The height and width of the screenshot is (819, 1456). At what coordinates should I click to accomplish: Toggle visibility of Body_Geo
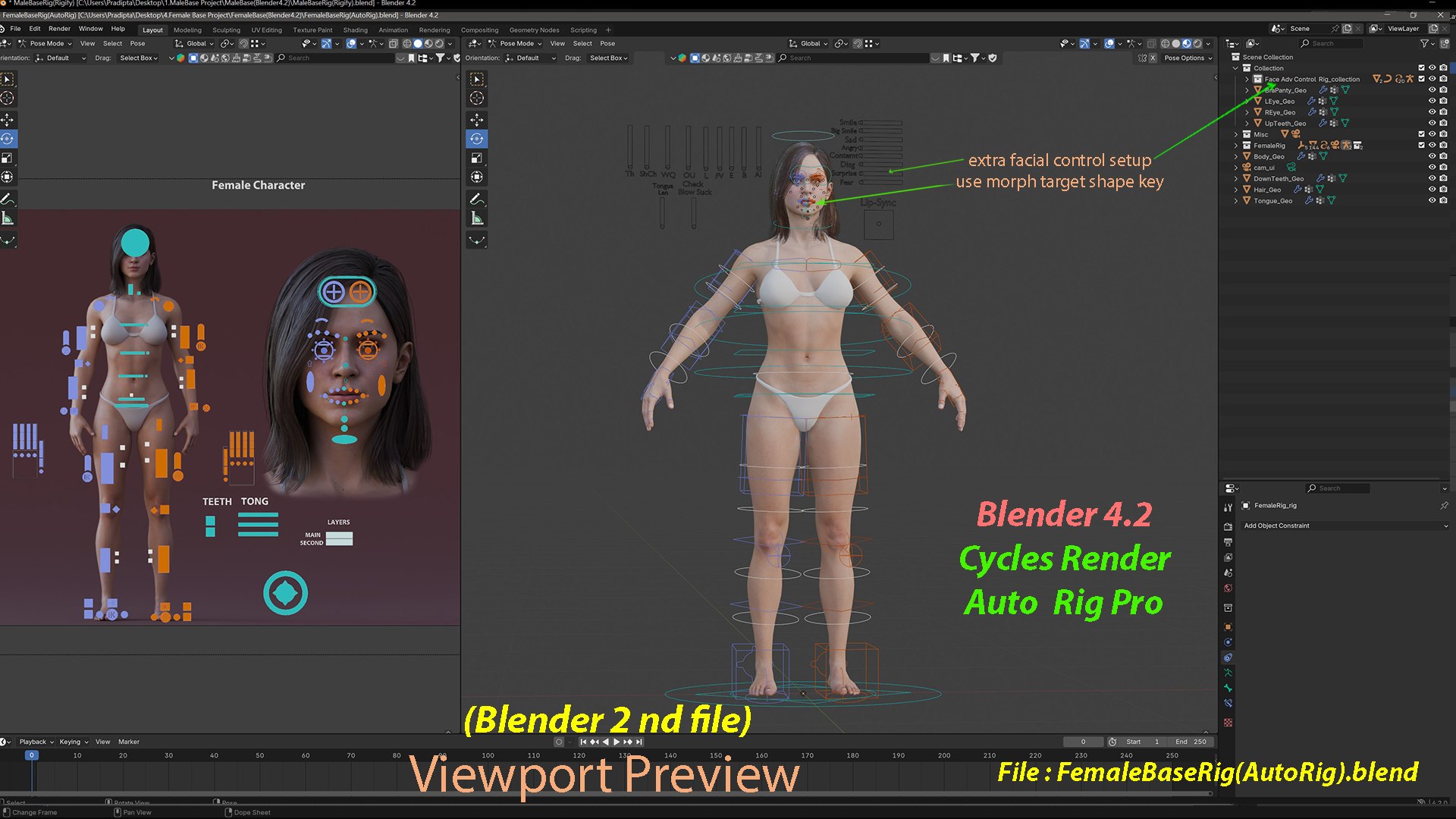click(1432, 156)
